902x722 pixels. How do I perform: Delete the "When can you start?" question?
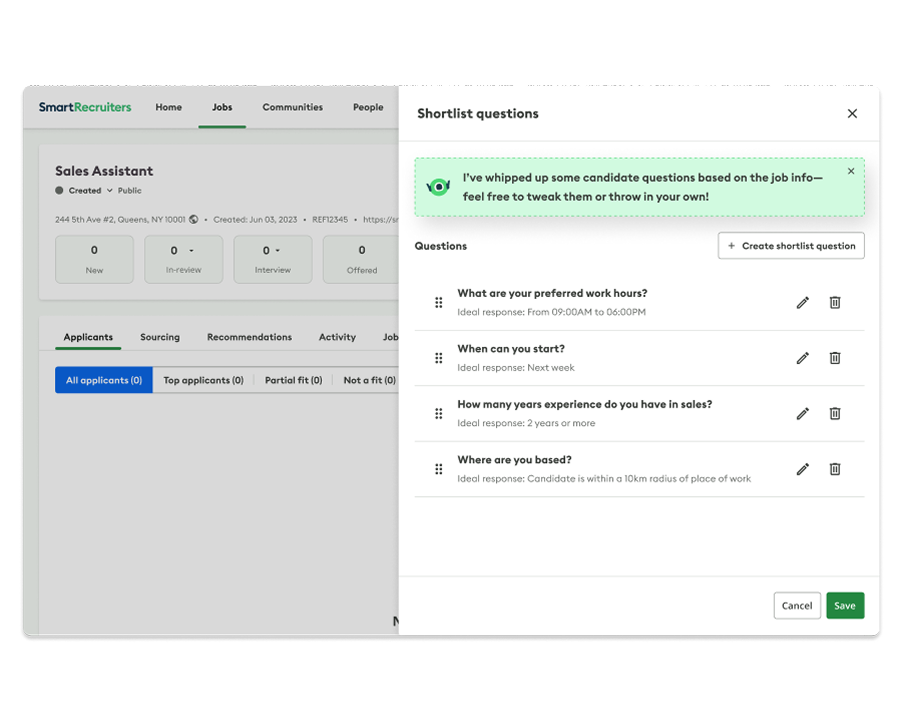click(x=835, y=358)
